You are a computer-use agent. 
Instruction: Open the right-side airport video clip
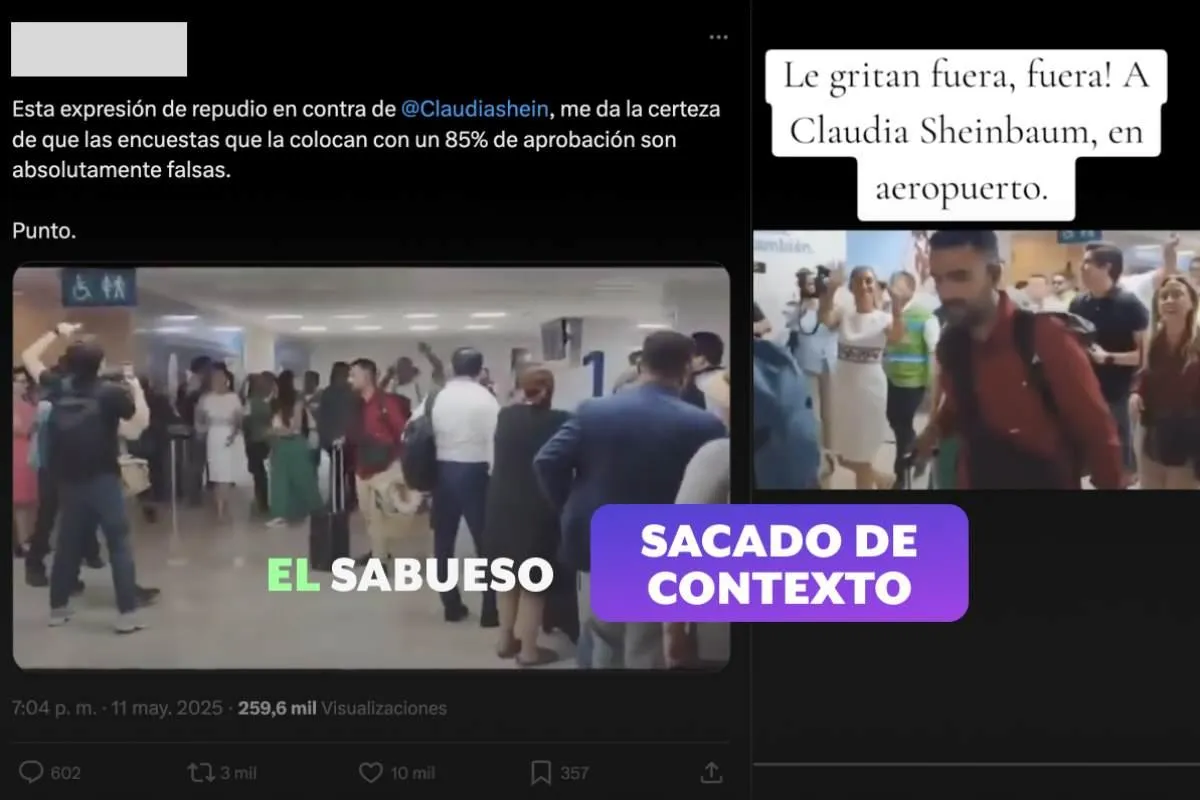(x=976, y=360)
